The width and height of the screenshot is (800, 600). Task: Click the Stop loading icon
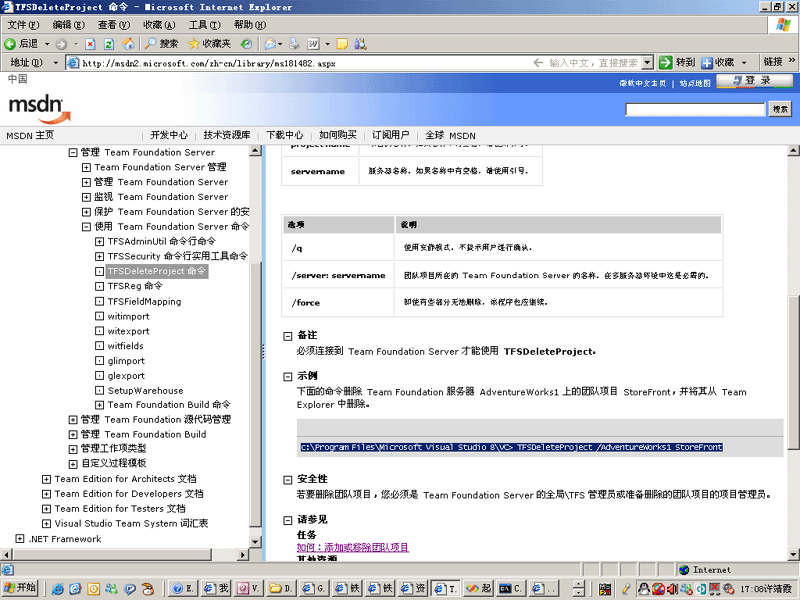coord(90,44)
